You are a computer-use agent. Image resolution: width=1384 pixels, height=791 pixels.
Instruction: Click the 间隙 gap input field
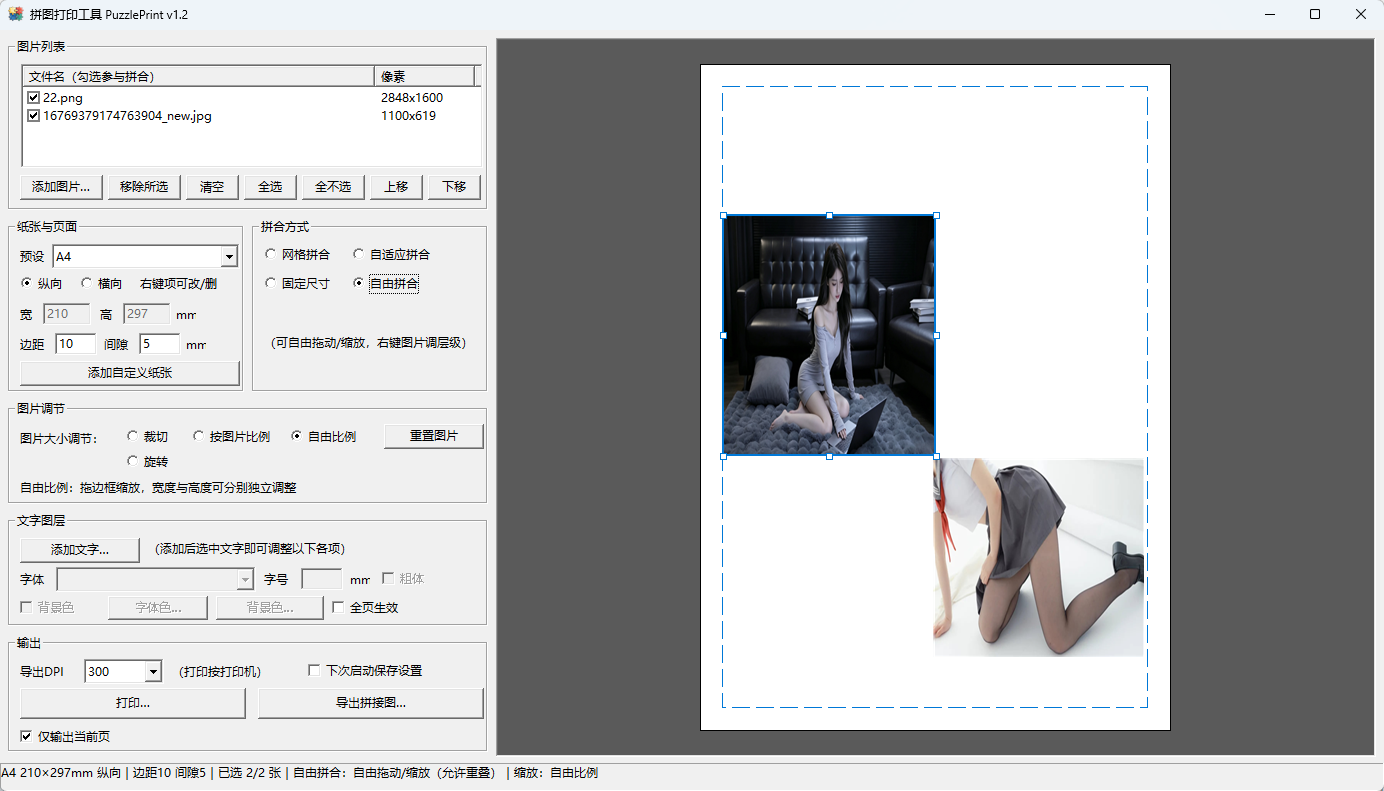coord(160,344)
